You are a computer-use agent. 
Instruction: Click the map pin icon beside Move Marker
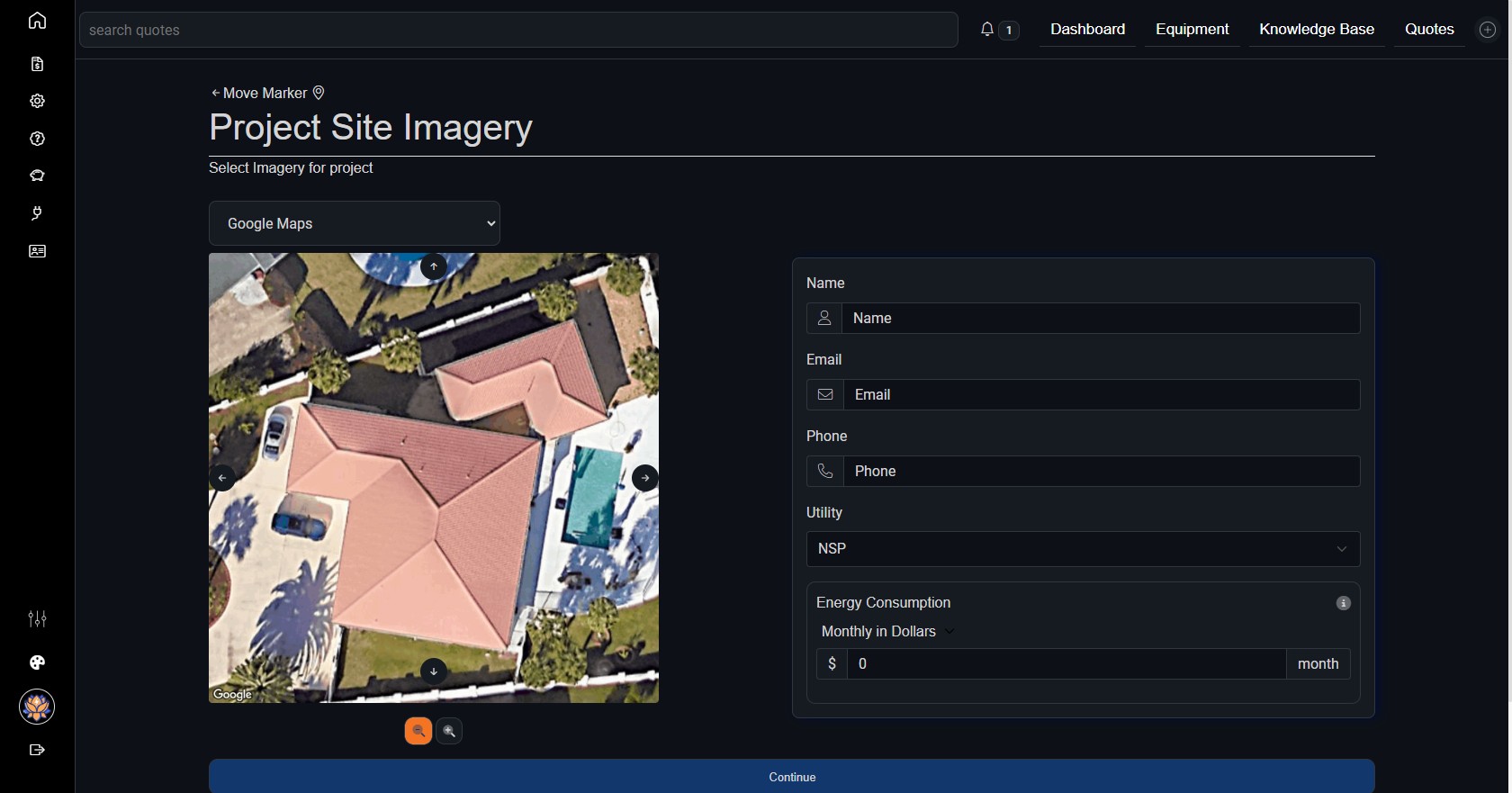coord(319,93)
